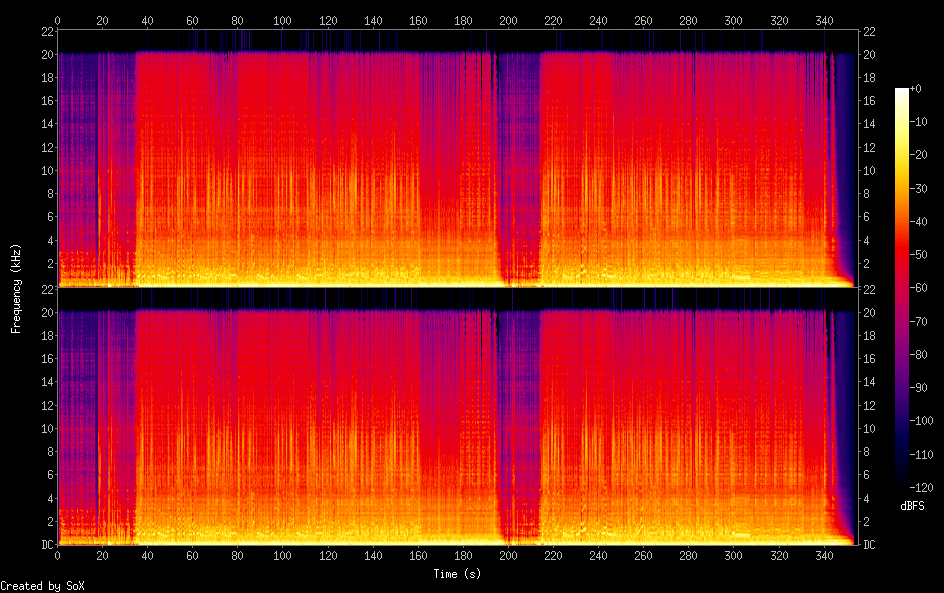
Task: Click "340" on the top time axis
Action: coord(824,20)
